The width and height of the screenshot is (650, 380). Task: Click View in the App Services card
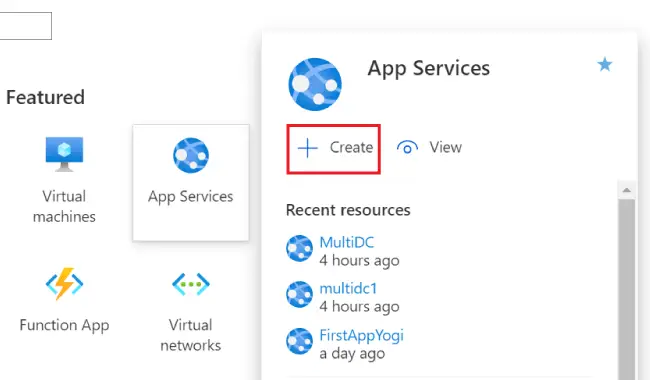(x=429, y=147)
